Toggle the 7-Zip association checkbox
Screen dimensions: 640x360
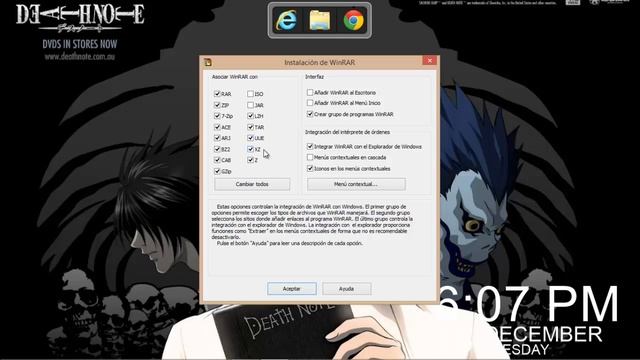coord(217,116)
